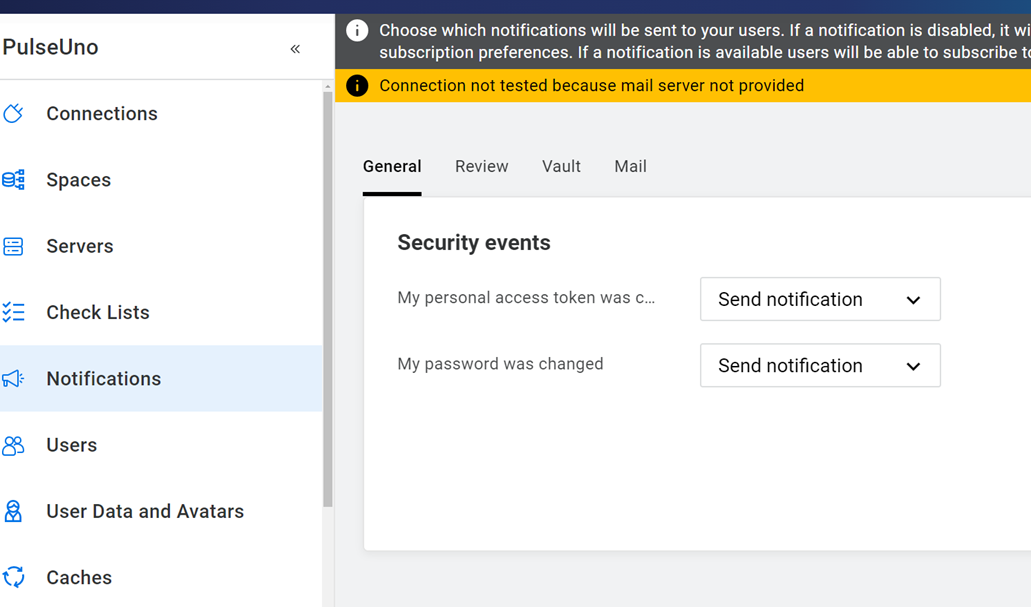Image resolution: width=1031 pixels, height=607 pixels.
Task: Open personal access token notification dropdown
Action: [x=820, y=299]
